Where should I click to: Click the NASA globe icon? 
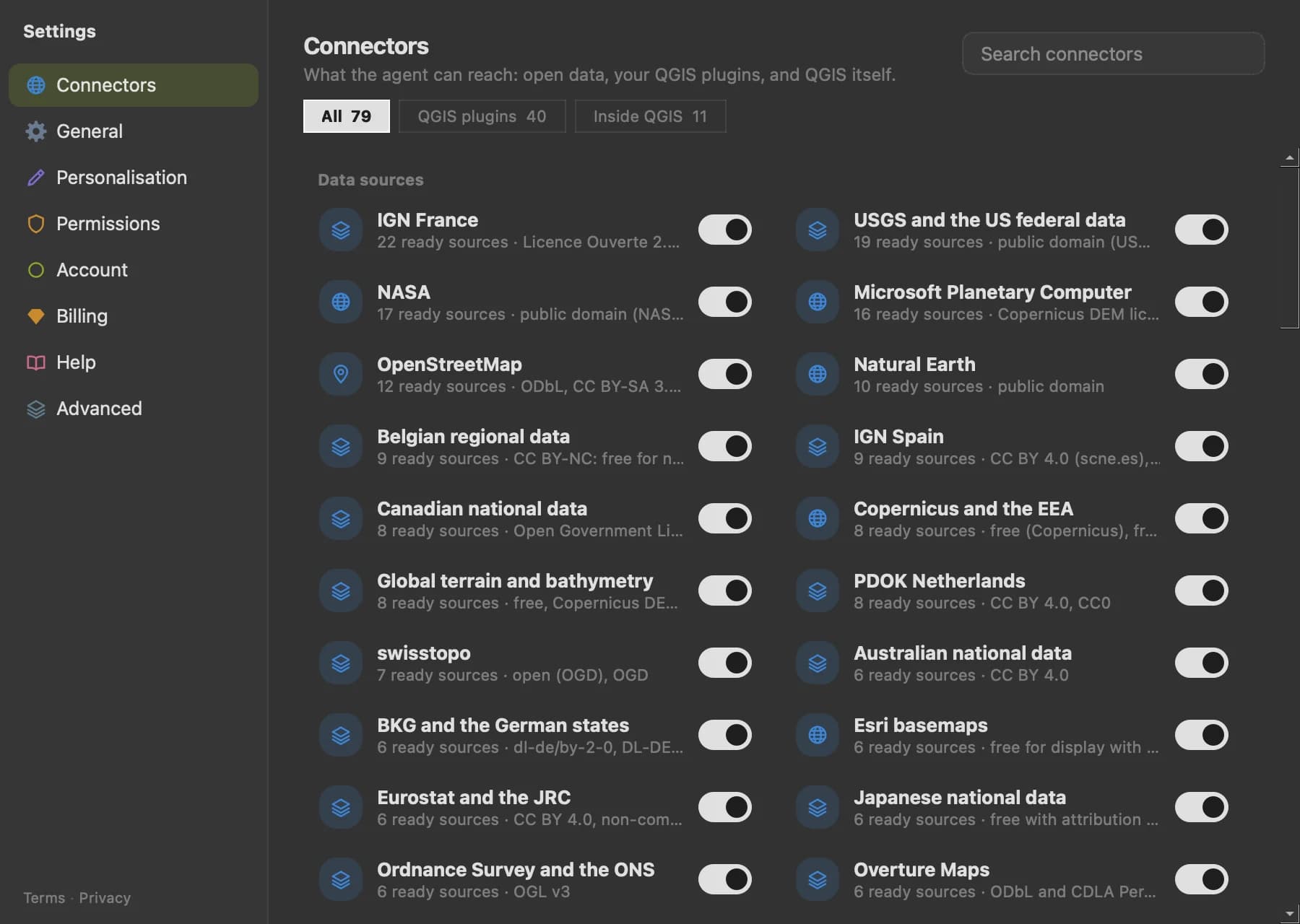341,302
